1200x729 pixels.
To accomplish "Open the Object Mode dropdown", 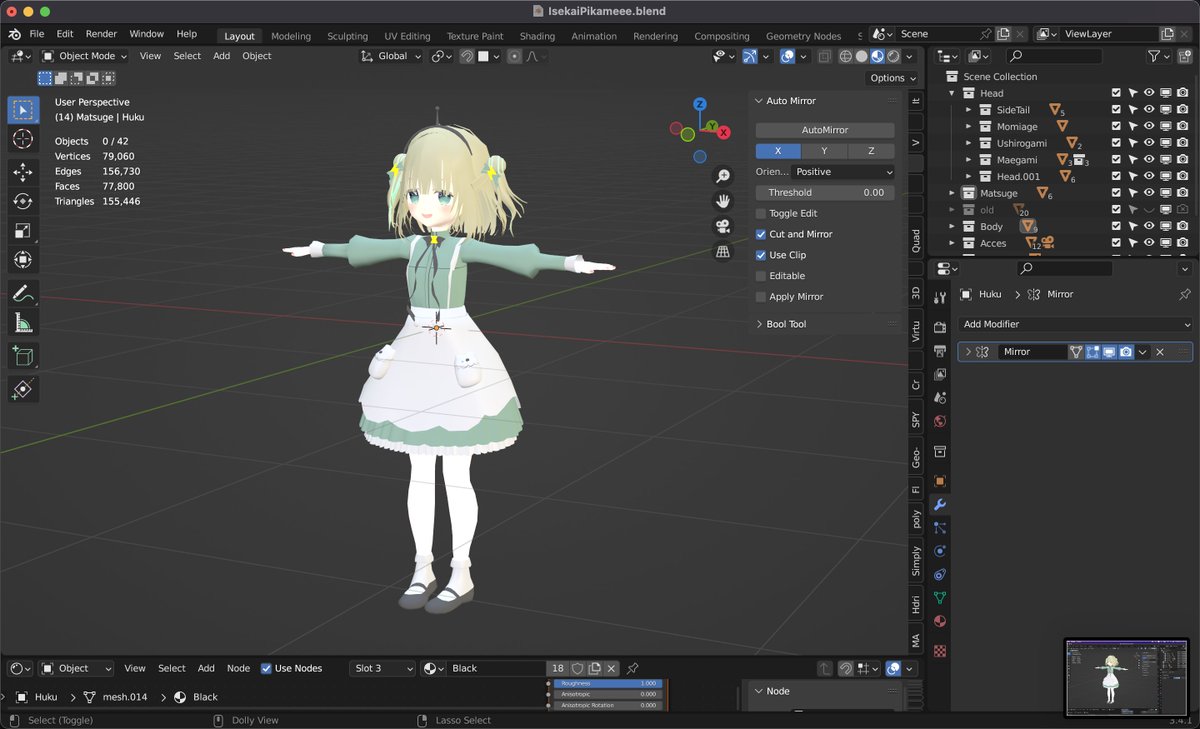I will pyautogui.click(x=85, y=56).
